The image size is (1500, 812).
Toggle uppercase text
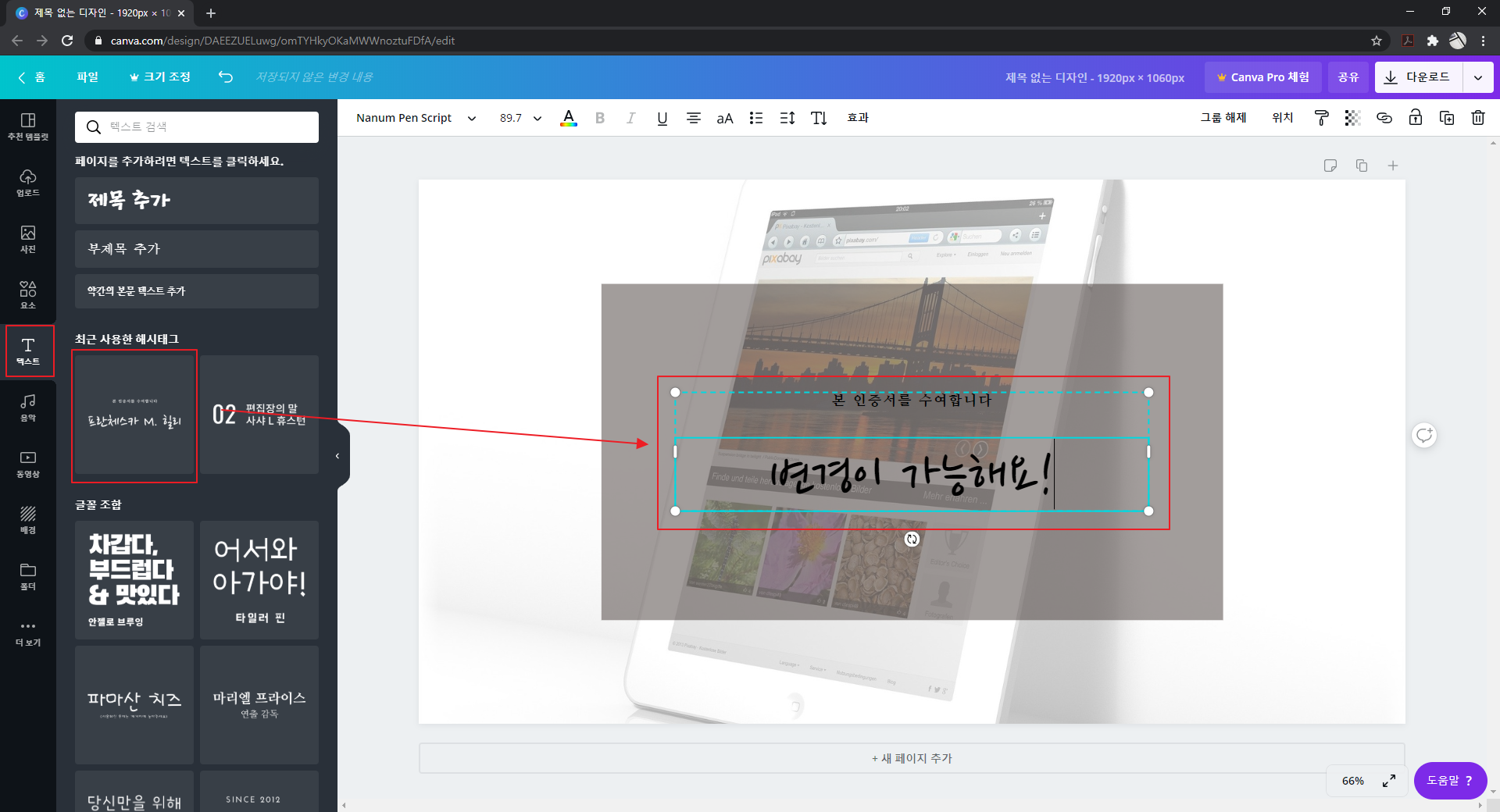tap(725, 118)
